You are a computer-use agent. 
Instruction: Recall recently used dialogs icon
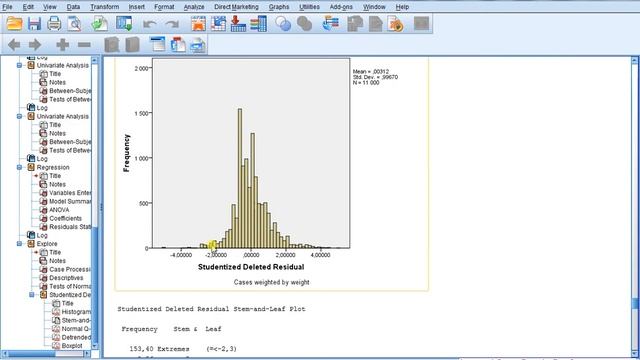coord(124,24)
